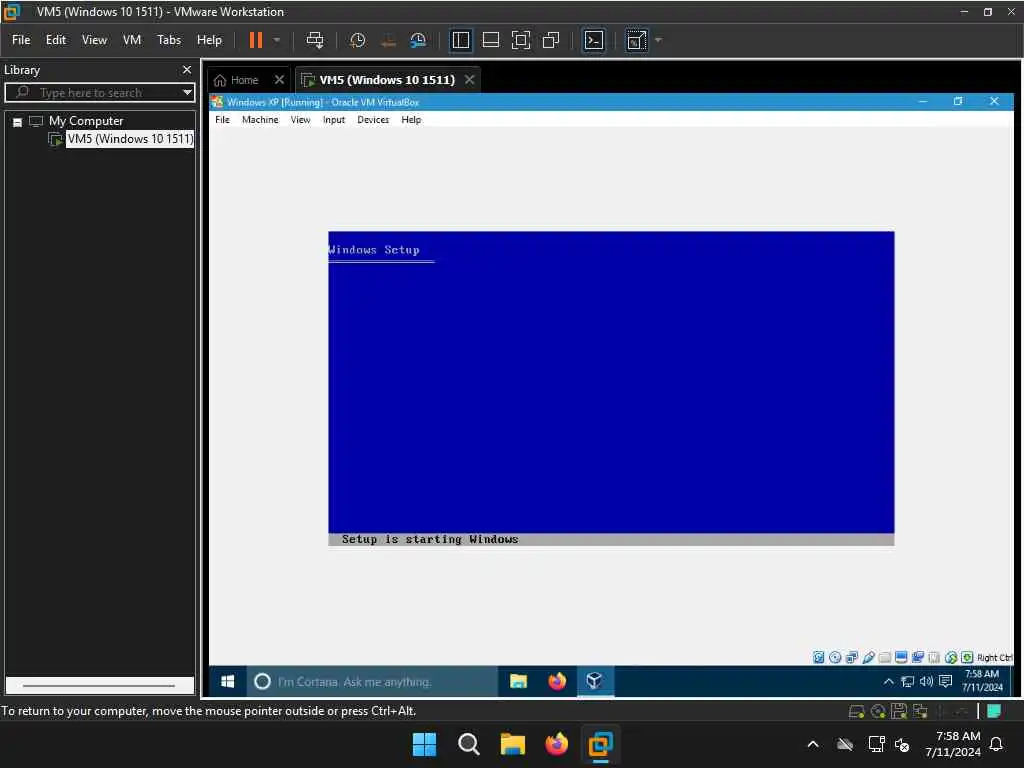Click the VirtualBox USB device status icon

(868, 657)
